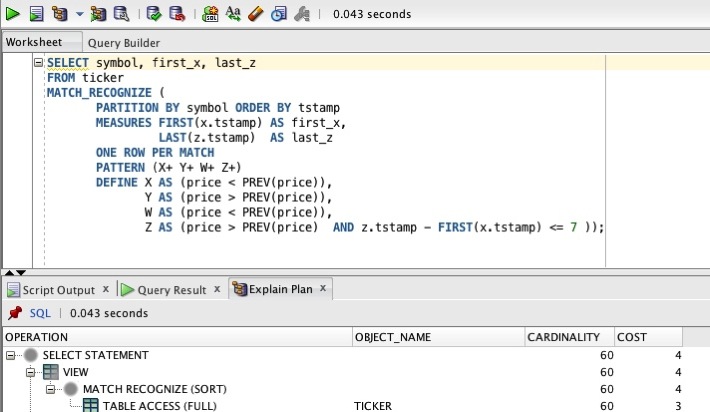710x412 pixels.
Task: Collapse the MATCH RECOGNIZE (SORT) node
Action: click(x=50, y=389)
